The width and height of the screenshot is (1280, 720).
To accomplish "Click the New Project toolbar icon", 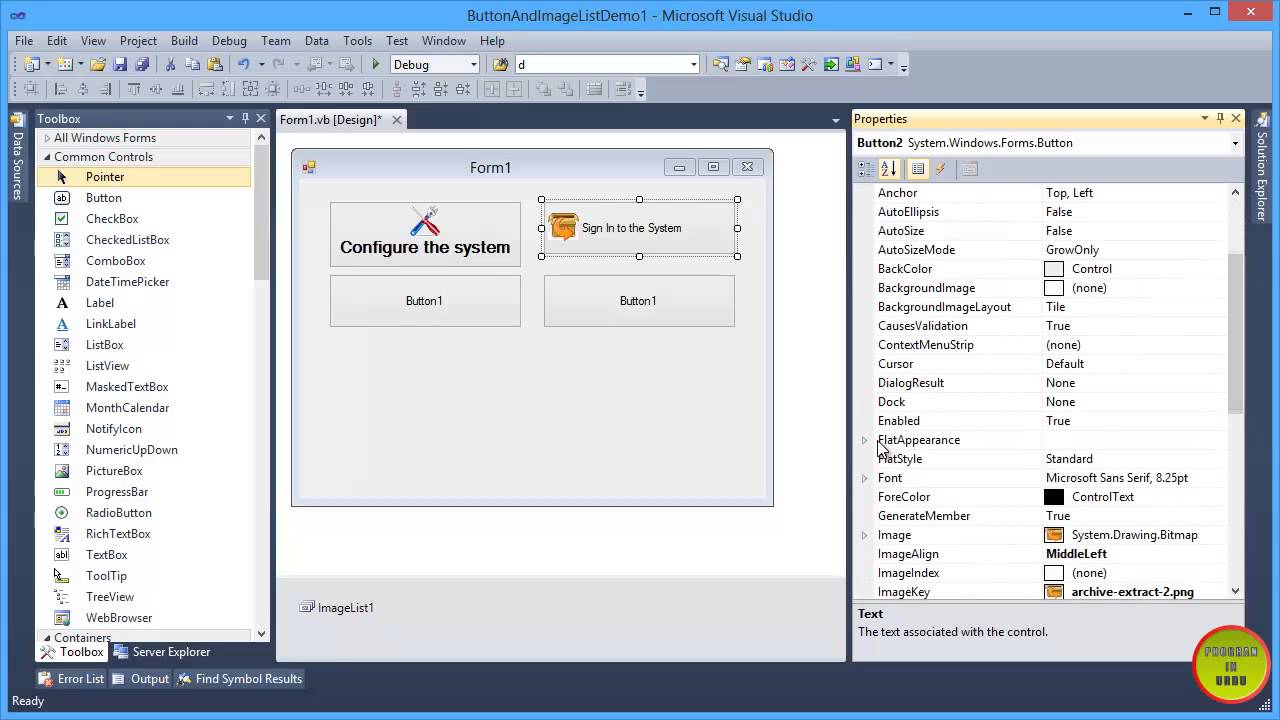I will 32,64.
